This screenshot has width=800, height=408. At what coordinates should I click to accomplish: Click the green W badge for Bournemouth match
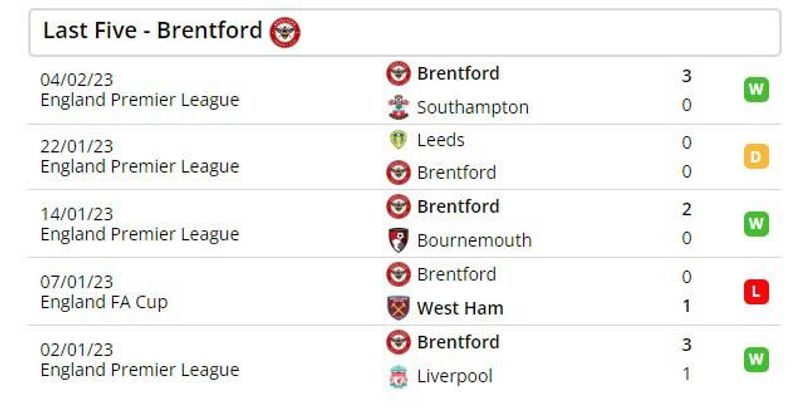pyautogui.click(x=756, y=224)
